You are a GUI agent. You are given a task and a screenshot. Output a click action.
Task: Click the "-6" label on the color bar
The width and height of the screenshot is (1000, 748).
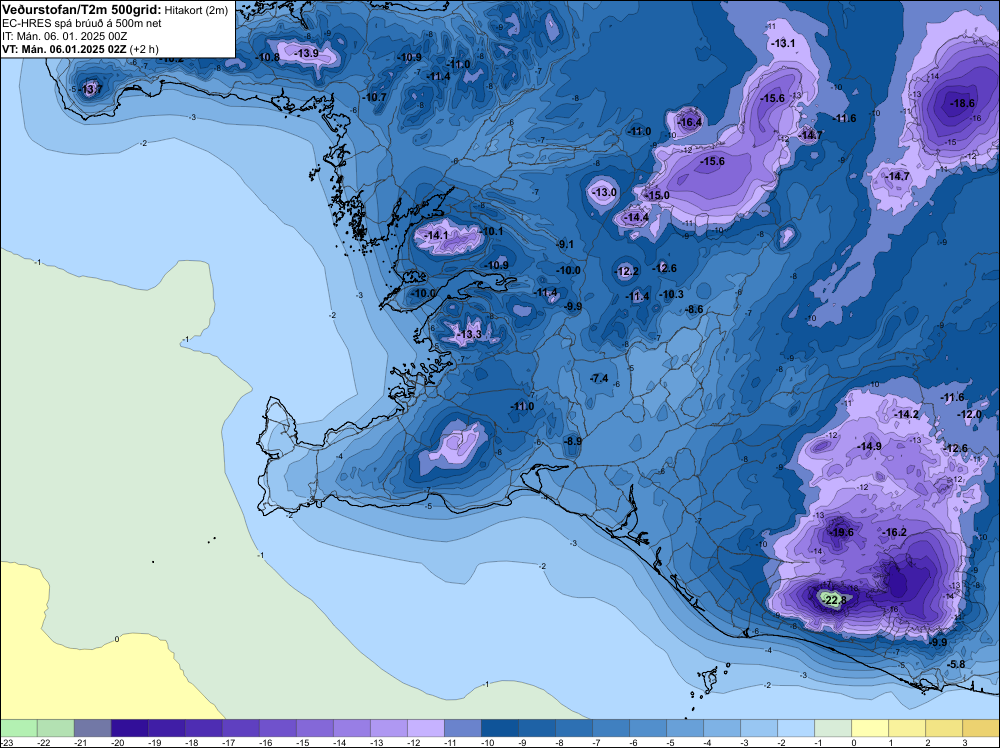[x=634, y=742]
